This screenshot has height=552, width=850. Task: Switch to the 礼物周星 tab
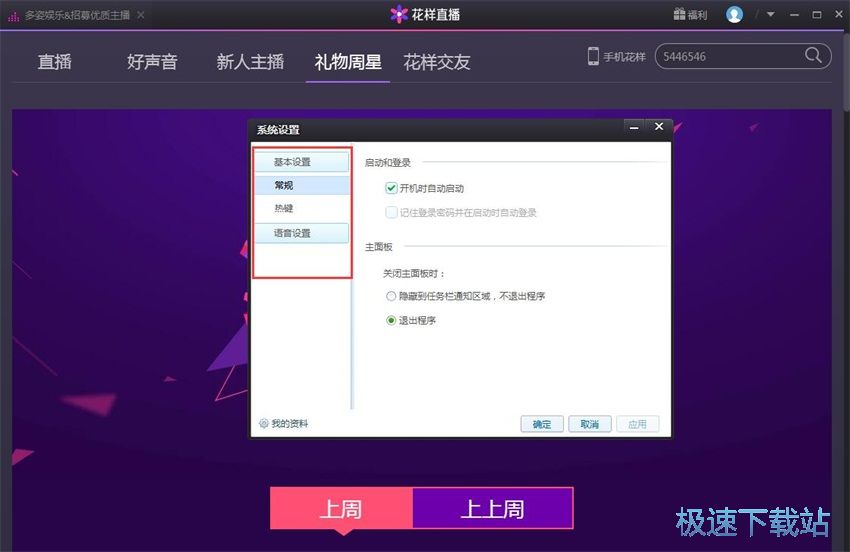click(348, 62)
